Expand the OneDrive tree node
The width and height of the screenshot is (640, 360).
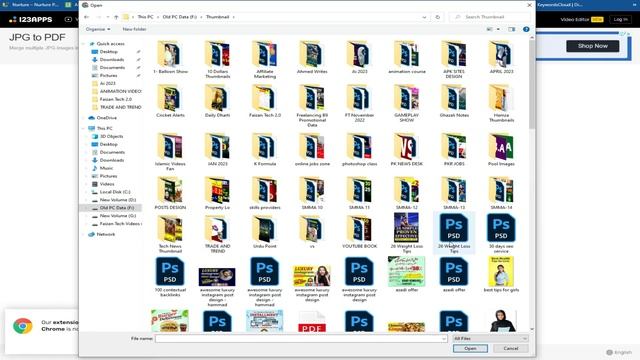coord(84,118)
